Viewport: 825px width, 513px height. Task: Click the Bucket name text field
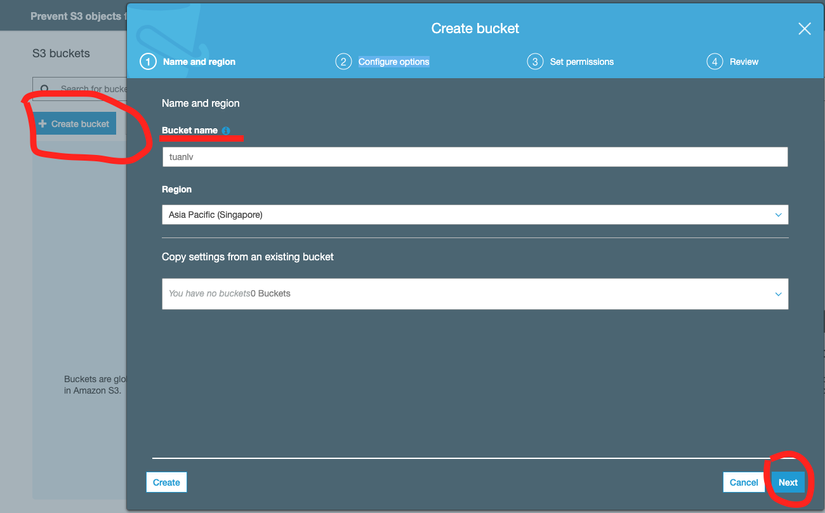click(x=475, y=157)
